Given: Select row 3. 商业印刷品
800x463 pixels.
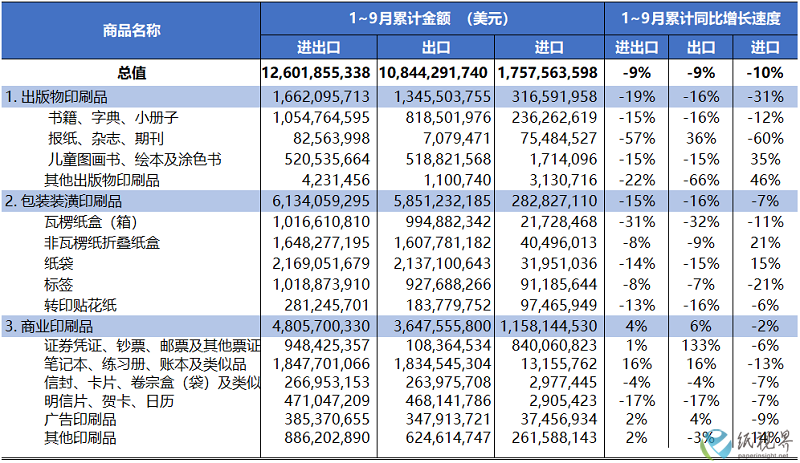Looking at the screenshot, I should coord(49,327).
